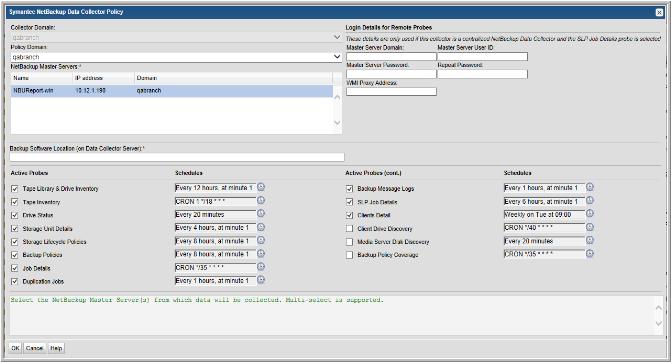This screenshot has width=671, height=362.
Task: Toggle Storage Unit Details checkbox
Action: [x=15, y=228]
